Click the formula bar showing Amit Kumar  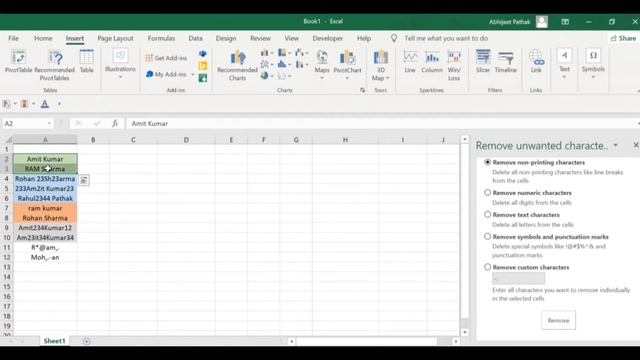click(382, 123)
